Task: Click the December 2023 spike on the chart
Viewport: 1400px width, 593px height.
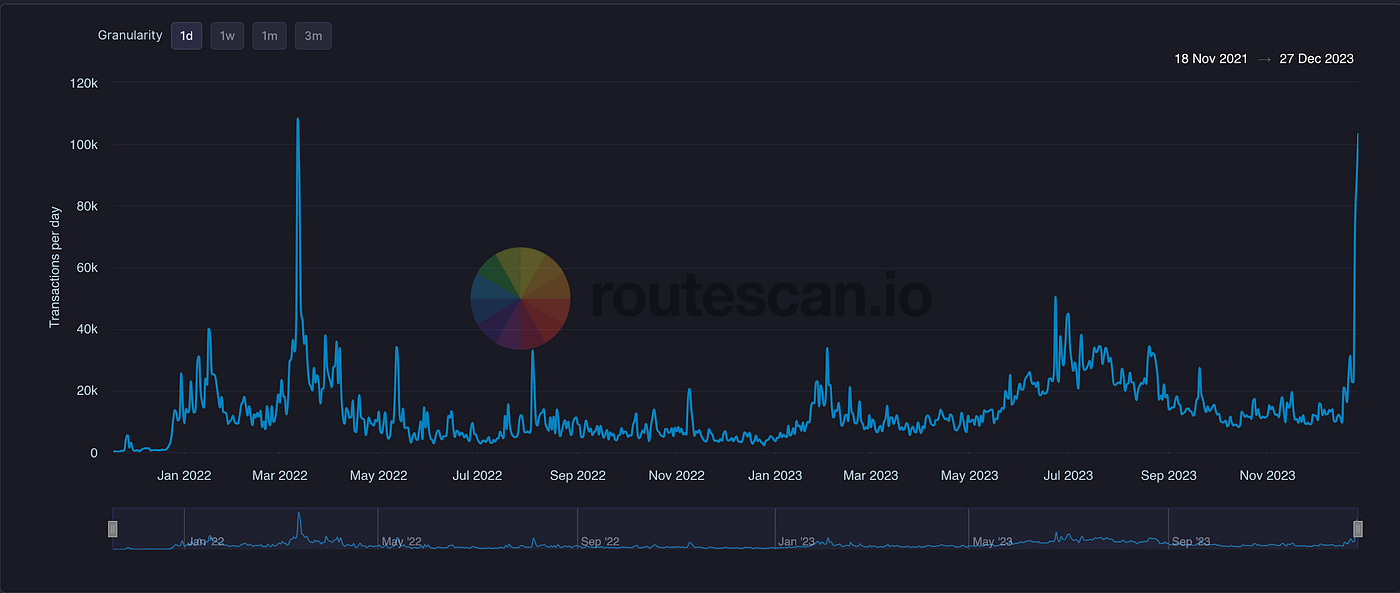Action: [x=1357, y=135]
